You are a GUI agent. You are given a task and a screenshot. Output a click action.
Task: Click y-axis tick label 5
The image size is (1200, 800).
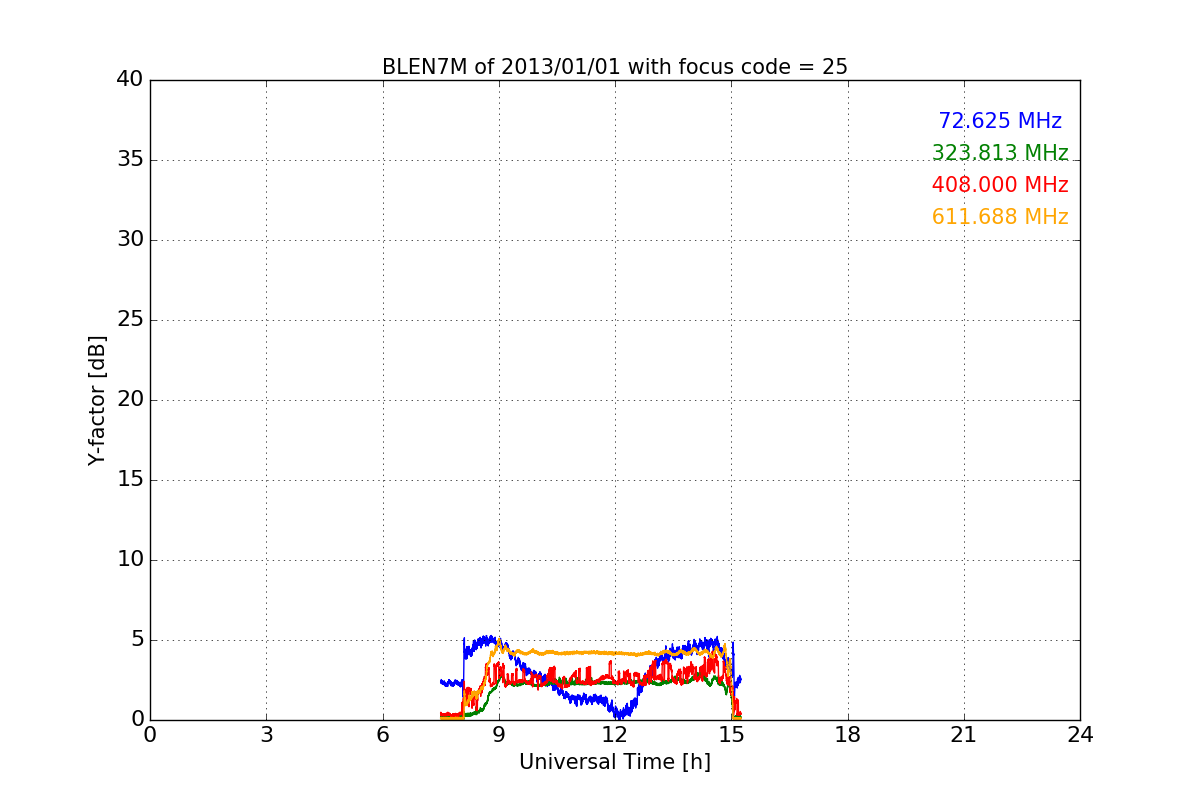(137, 640)
